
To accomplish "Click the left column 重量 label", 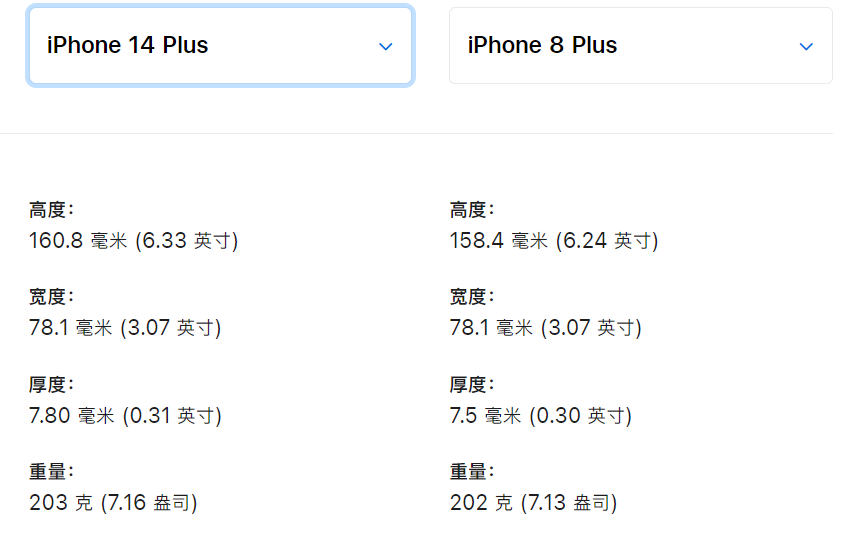I will [51, 472].
